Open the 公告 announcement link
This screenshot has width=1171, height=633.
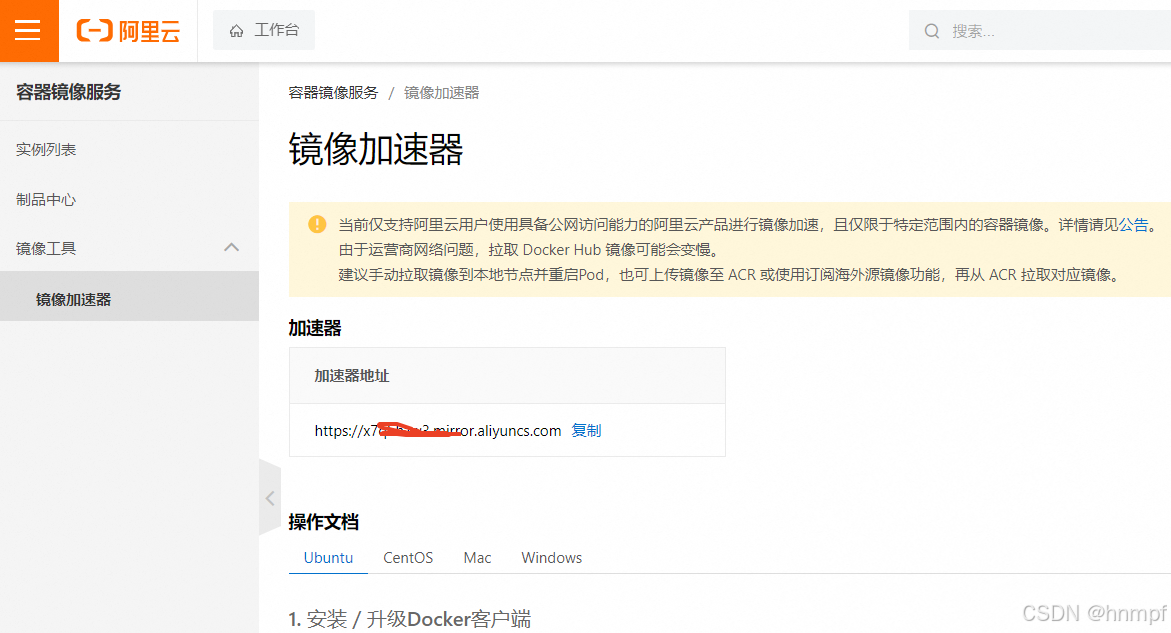tap(1133, 225)
